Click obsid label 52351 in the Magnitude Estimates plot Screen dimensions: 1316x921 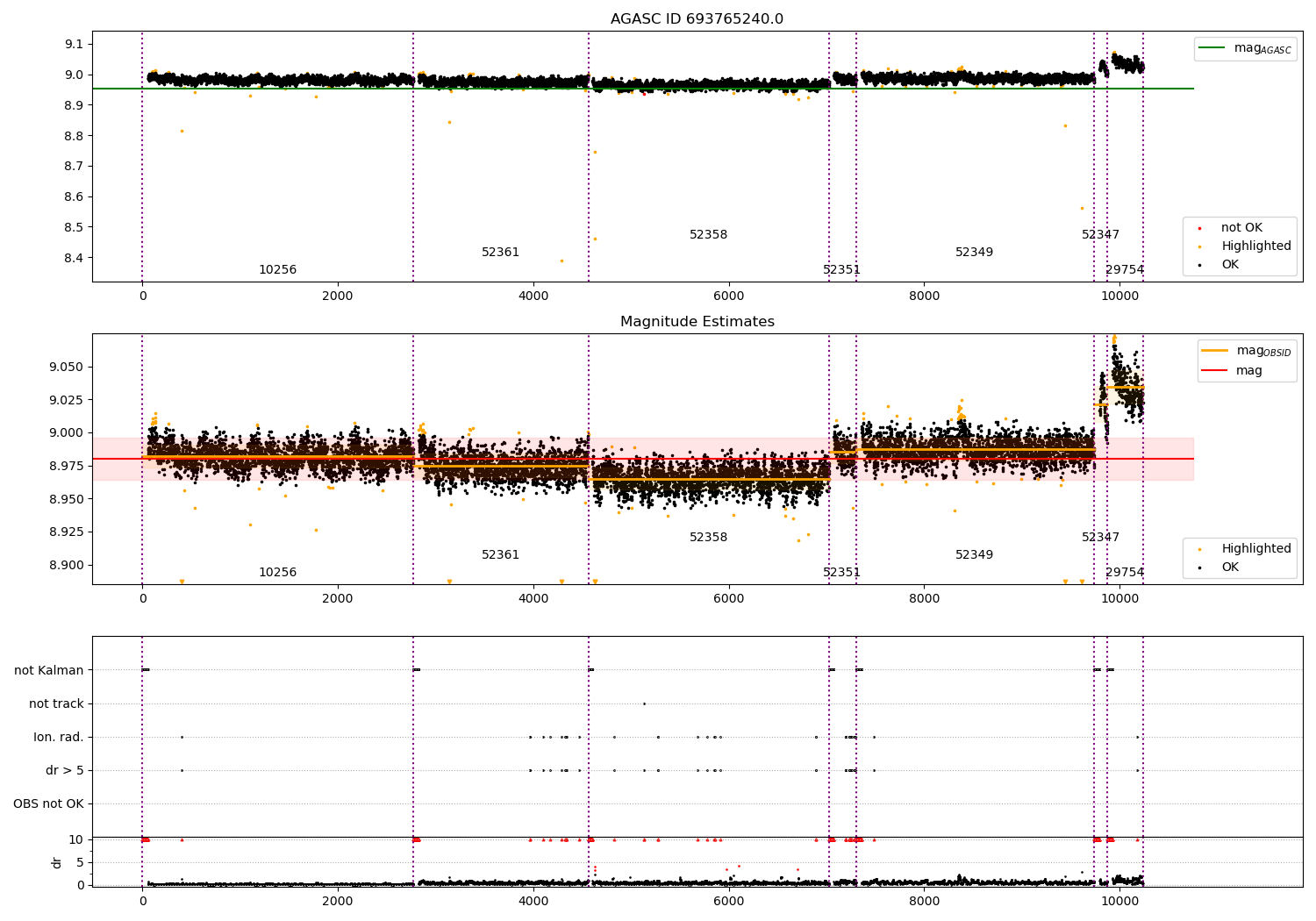click(x=841, y=573)
